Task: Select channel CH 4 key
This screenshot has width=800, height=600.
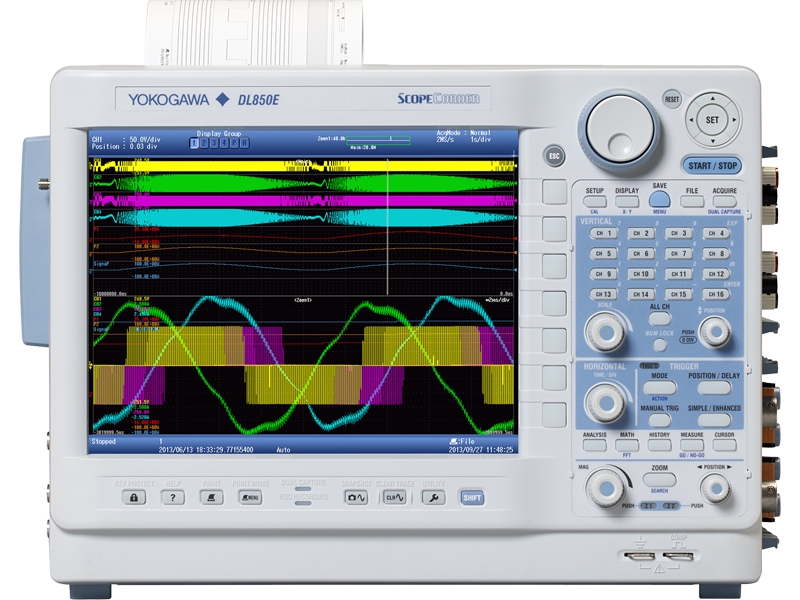Action: tap(716, 233)
